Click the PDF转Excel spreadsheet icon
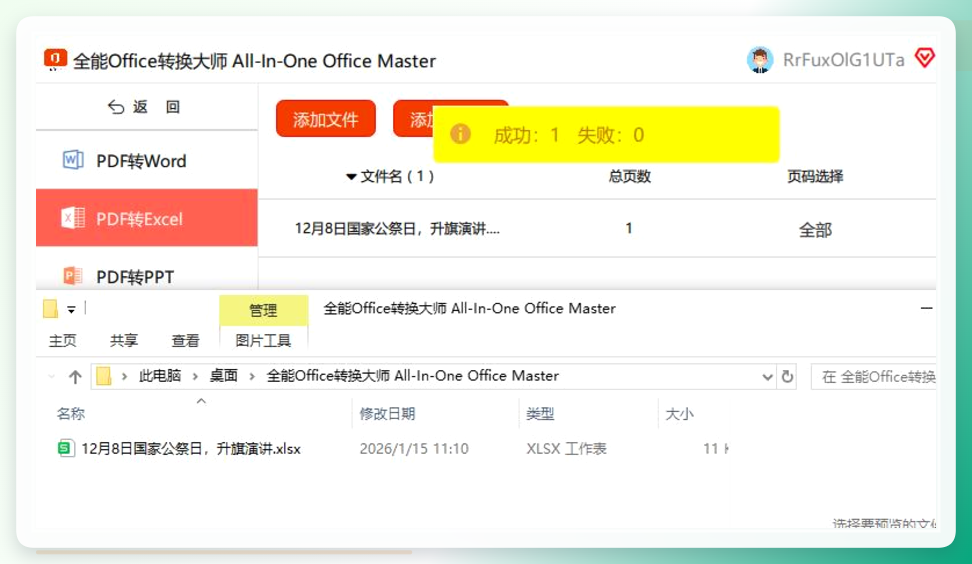972x564 pixels. pyautogui.click(x=73, y=218)
